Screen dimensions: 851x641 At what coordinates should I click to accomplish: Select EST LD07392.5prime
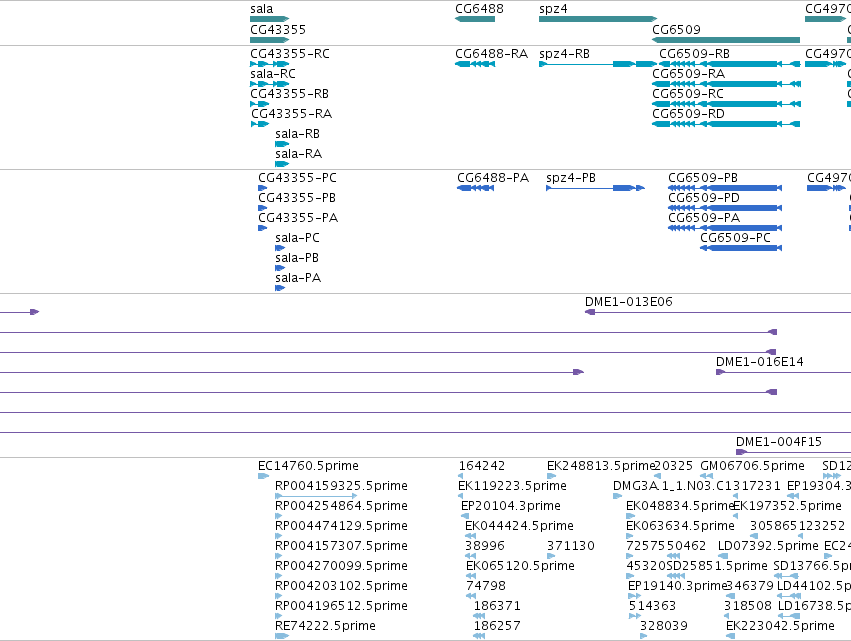(725, 556)
